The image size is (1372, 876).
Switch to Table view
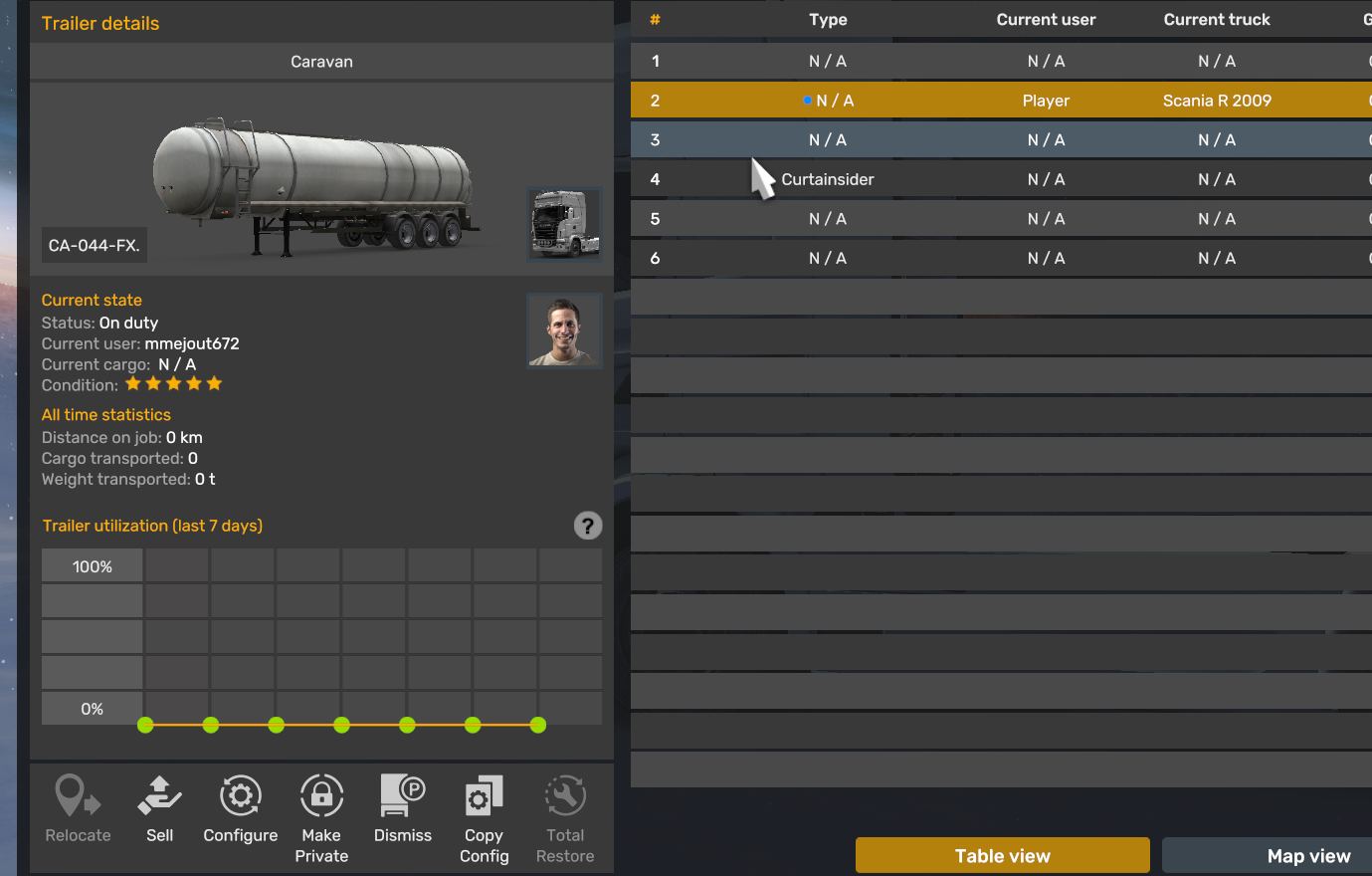[1002, 855]
